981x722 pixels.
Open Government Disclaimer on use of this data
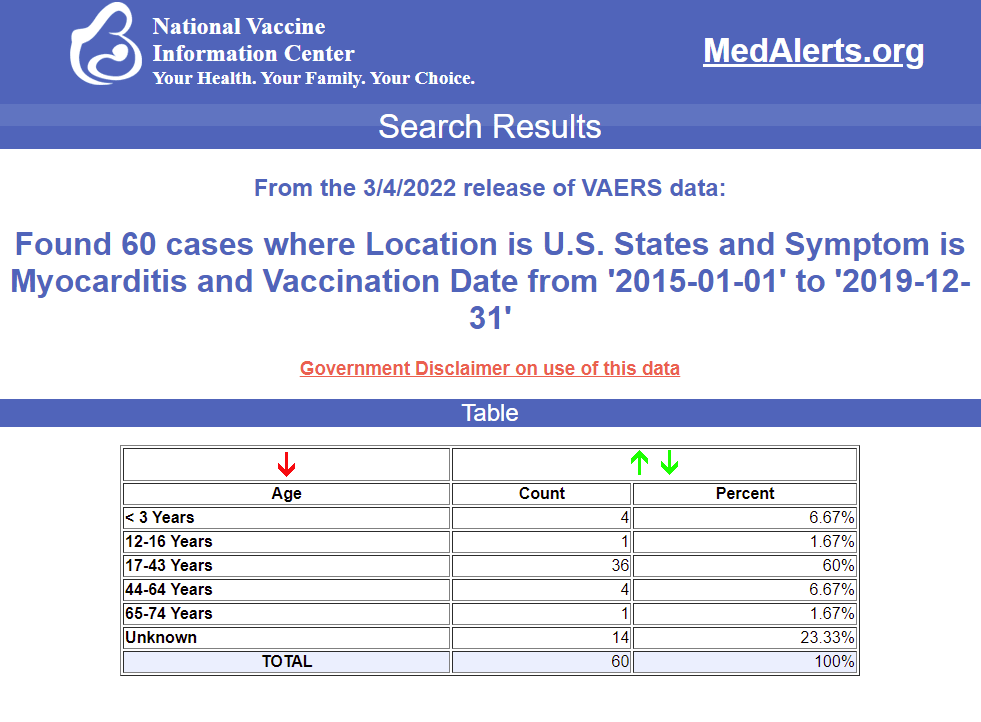[x=490, y=368]
